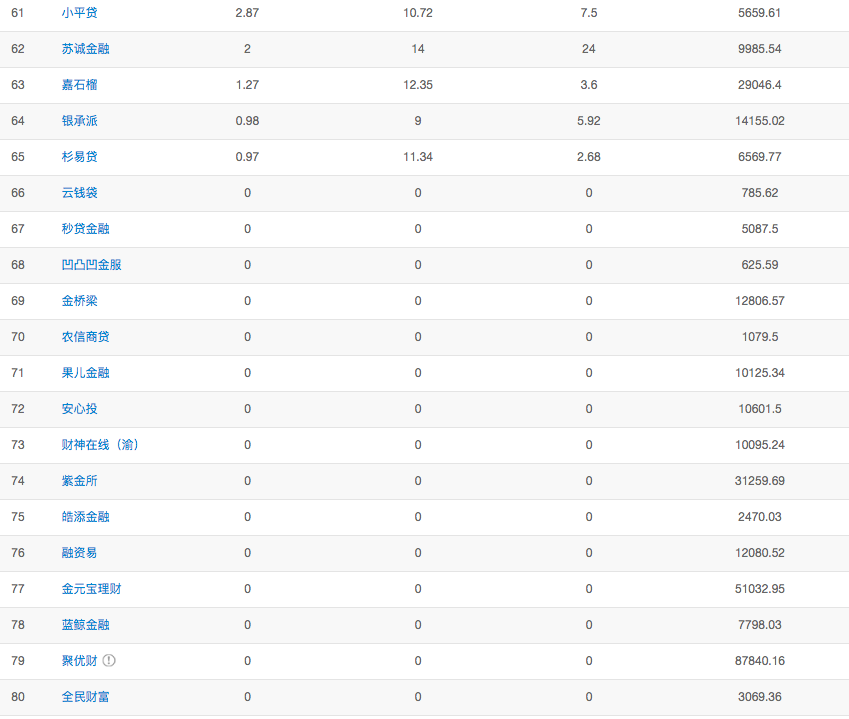View the 金桥梁 platform details
Viewport: 849px width, 719px height.
(80, 301)
